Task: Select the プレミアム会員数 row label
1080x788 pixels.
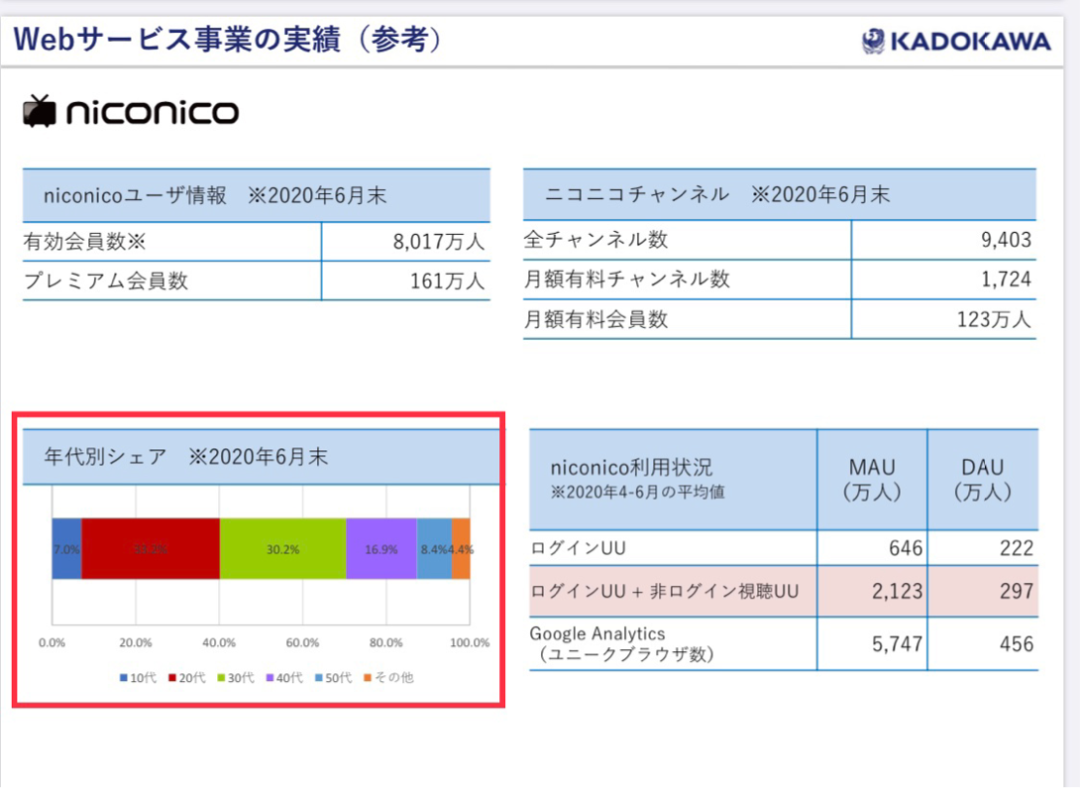Action: click(106, 281)
